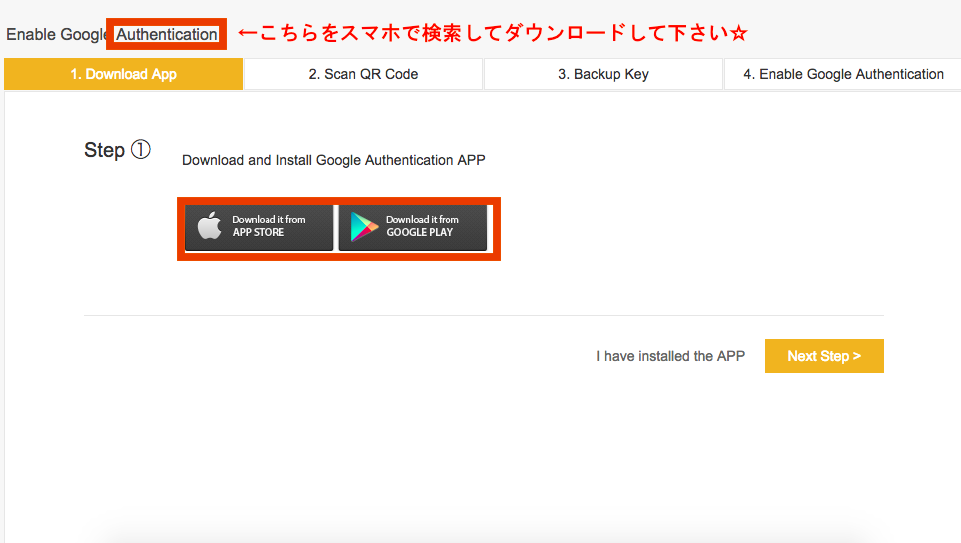This screenshot has width=961, height=543.
Task: Click 'I have installed the APP' text
Action: point(670,356)
